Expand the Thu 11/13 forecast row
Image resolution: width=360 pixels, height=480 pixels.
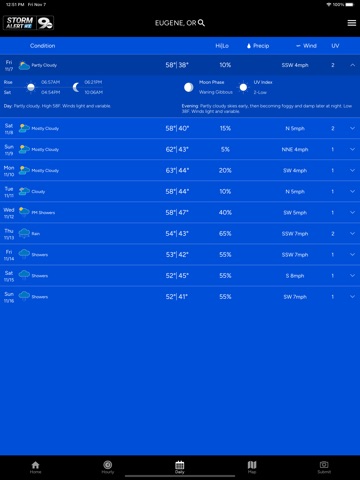[x=352, y=233]
